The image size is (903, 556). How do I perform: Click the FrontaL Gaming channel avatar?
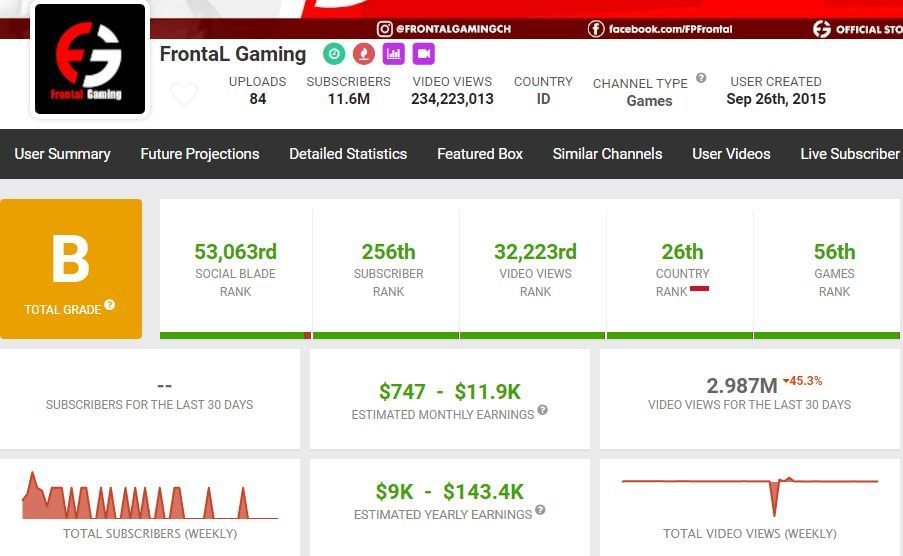pos(91,59)
